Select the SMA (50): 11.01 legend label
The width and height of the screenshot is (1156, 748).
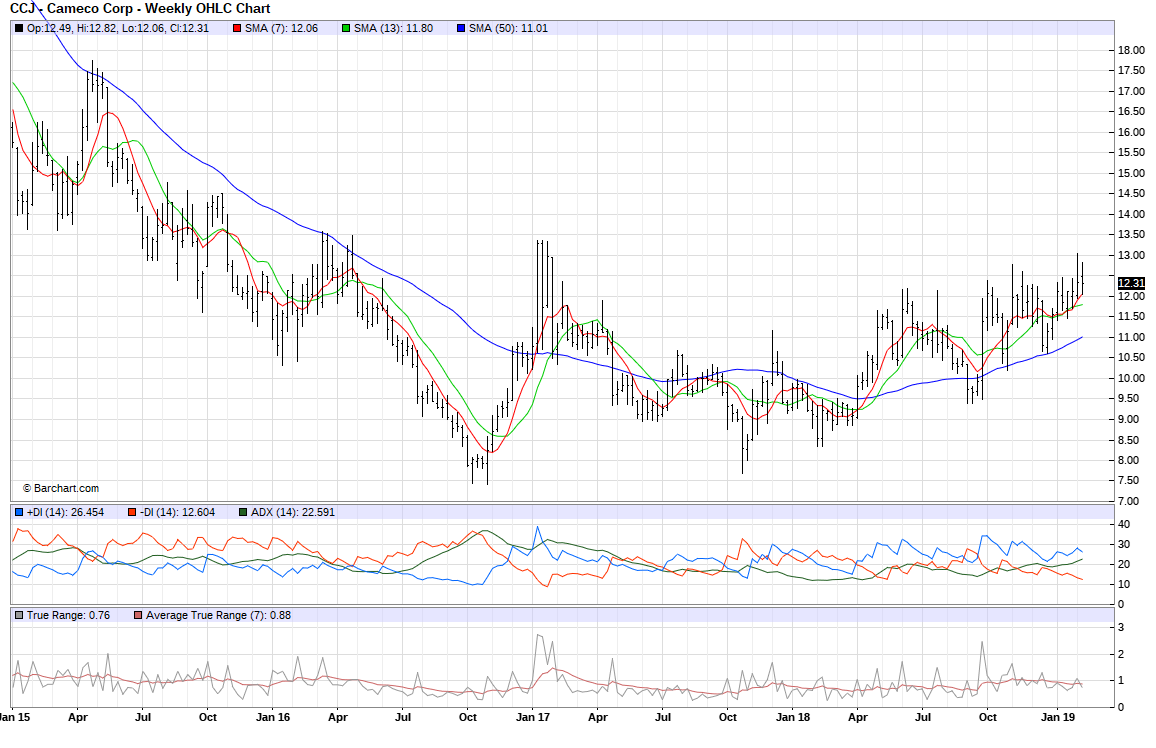point(508,28)
